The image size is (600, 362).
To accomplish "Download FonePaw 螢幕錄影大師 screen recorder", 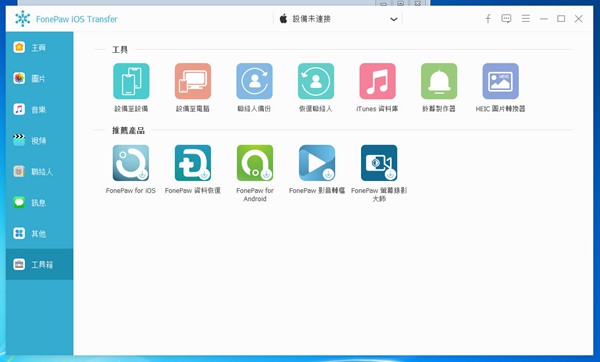I will click(x=379, y=163).
